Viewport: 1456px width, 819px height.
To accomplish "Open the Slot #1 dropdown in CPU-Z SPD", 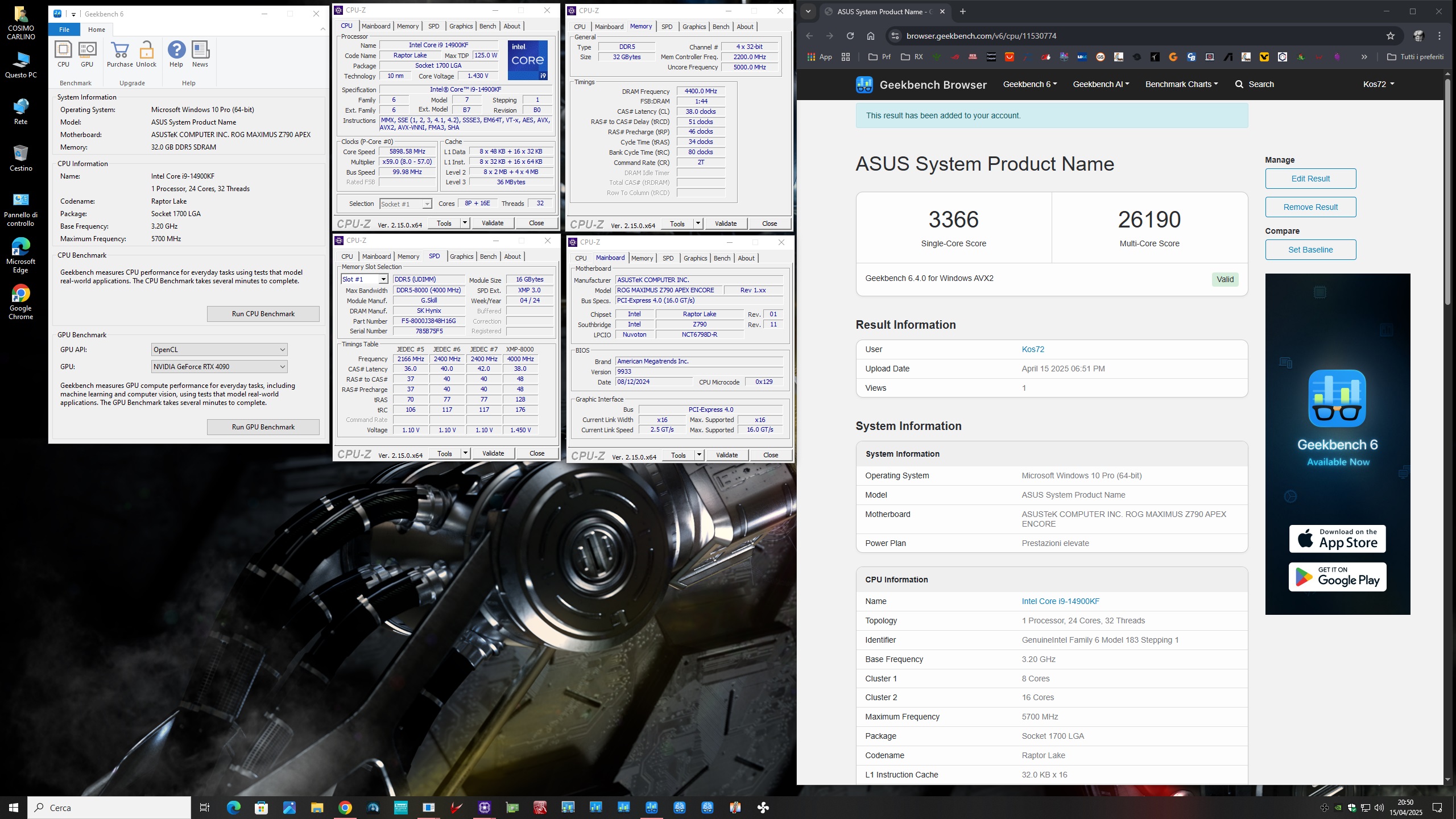I will 364,279.
